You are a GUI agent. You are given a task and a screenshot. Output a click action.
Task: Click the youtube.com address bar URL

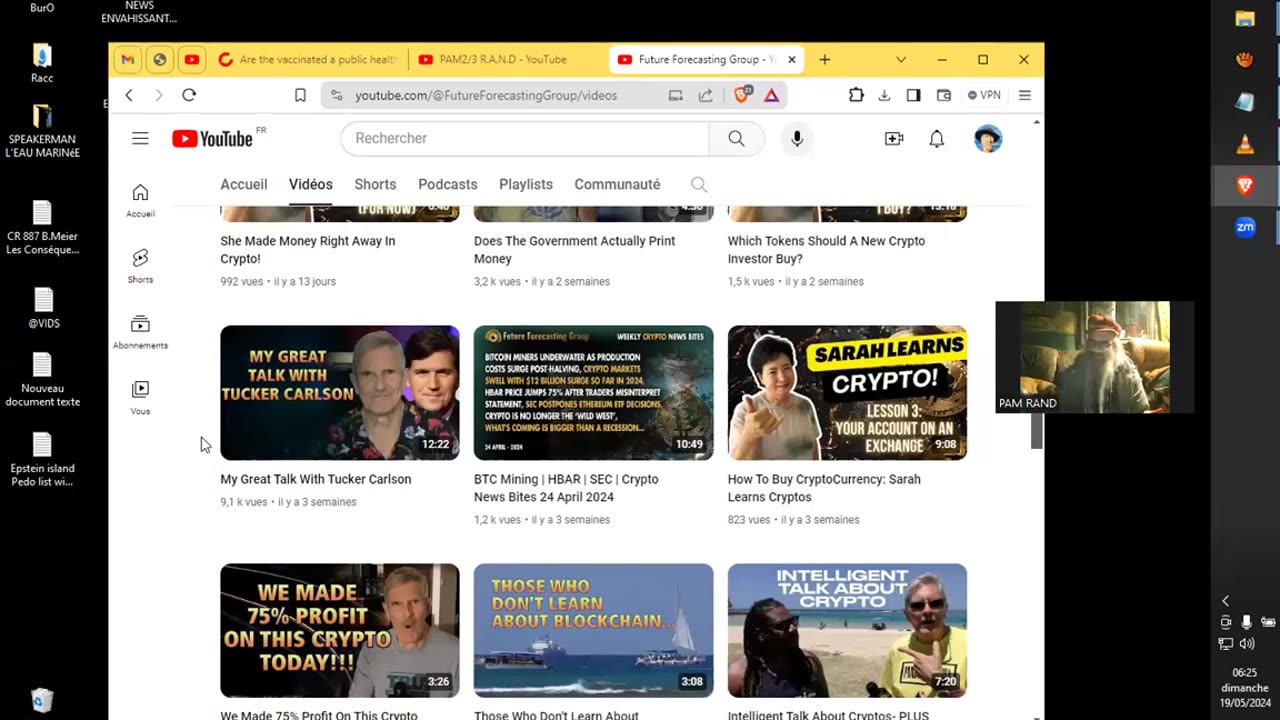pyautogui.click(x=486, y=95)
